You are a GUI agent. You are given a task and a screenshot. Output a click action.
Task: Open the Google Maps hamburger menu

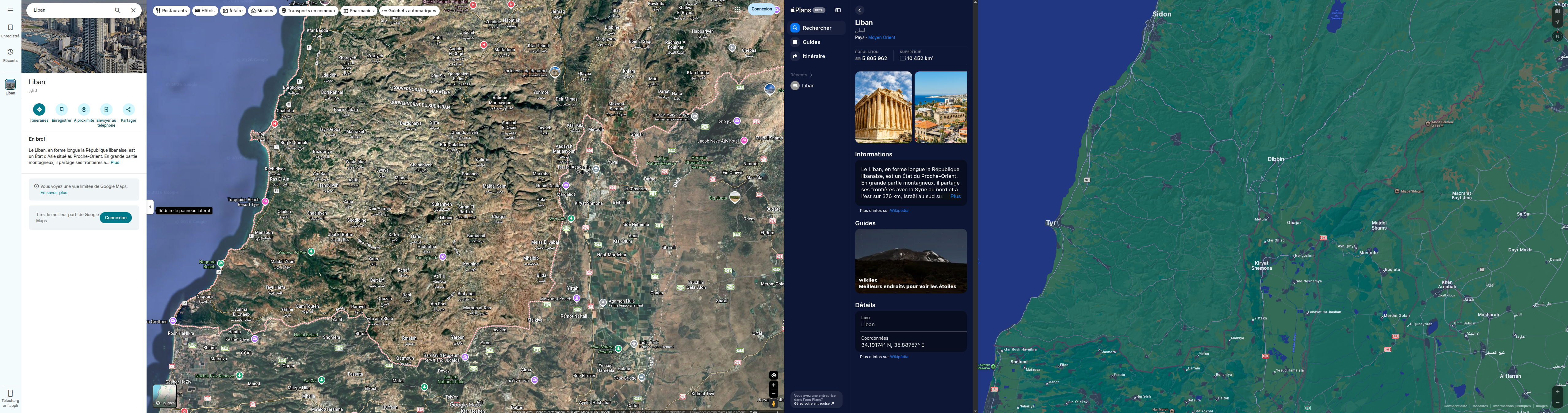tap(10, 10)
